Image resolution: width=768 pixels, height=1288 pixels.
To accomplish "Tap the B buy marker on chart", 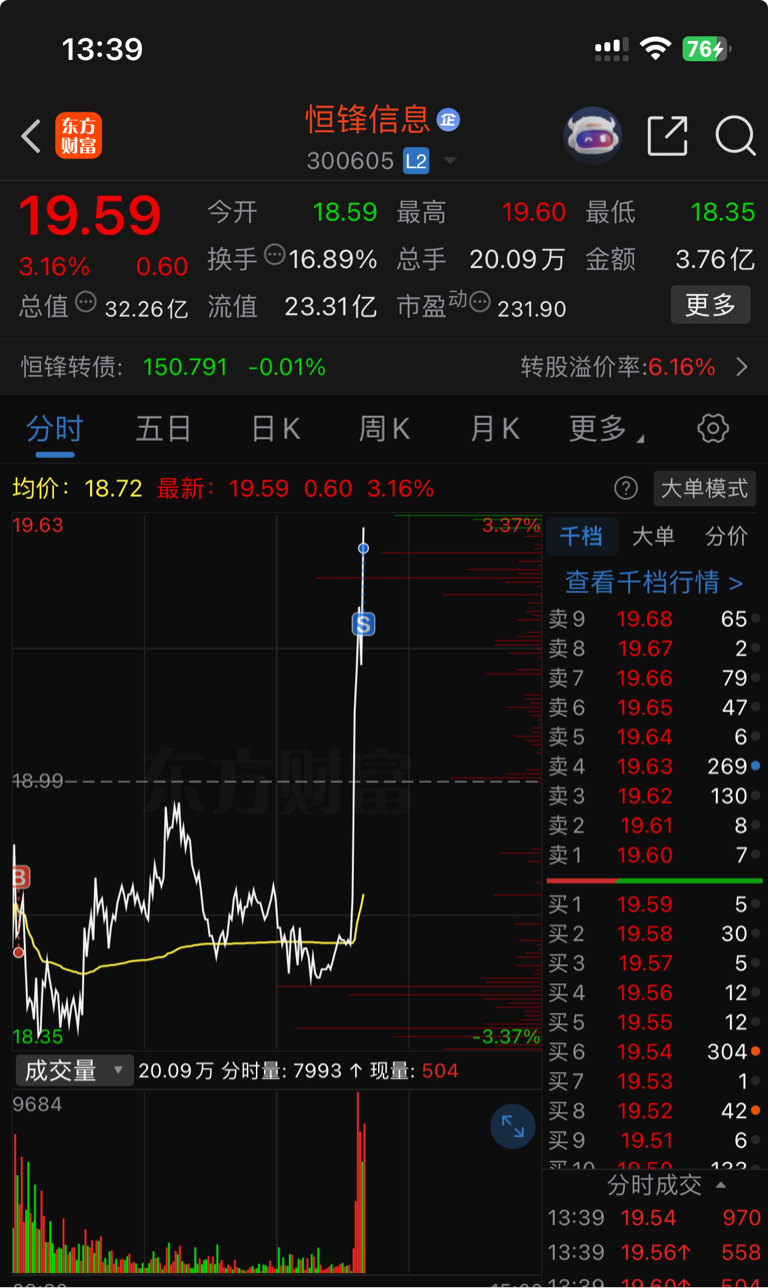I will (19, 878).
